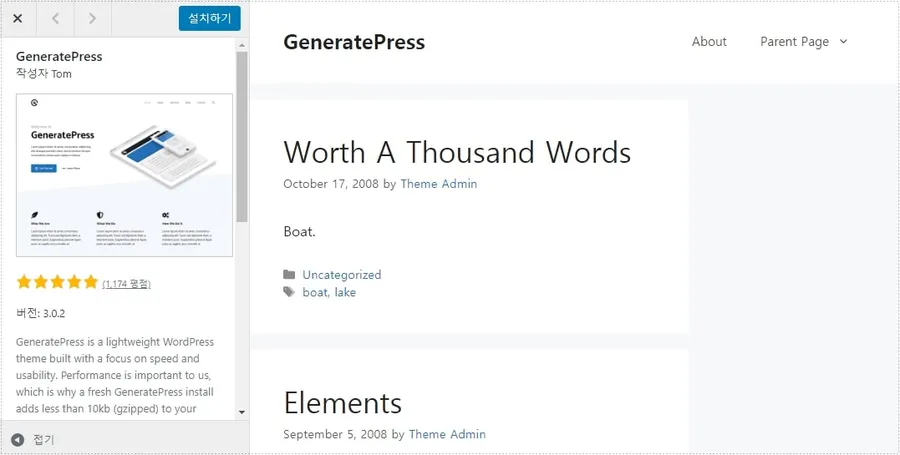Click the 설치하기 install button
This screenshot has width=900, height=455.
coord(210,18)
